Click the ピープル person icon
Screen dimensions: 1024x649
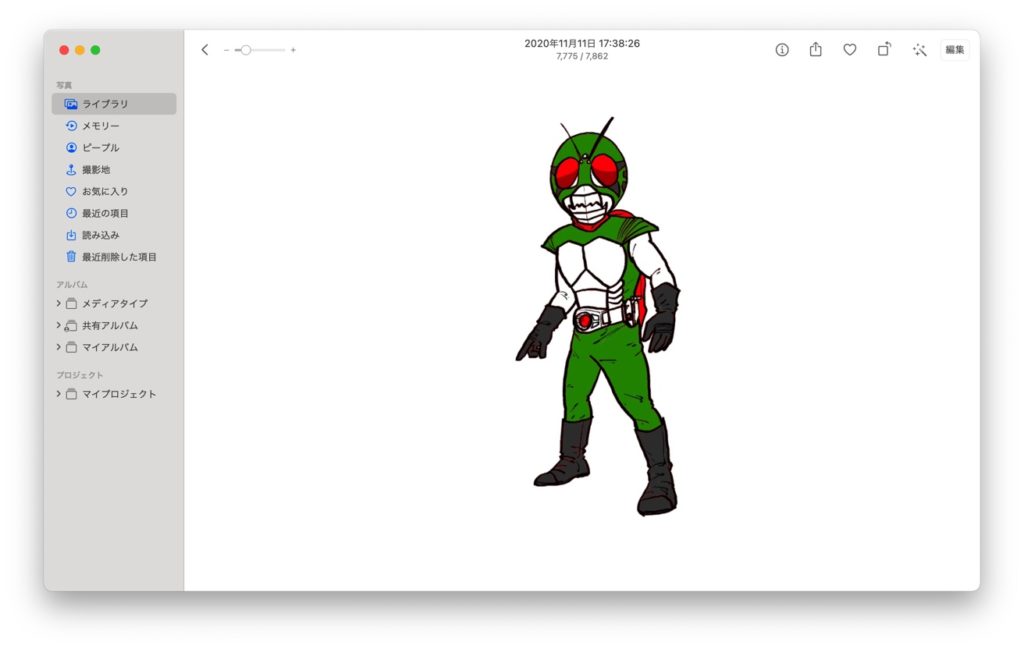pyautogui.click(x=71, y=148)
